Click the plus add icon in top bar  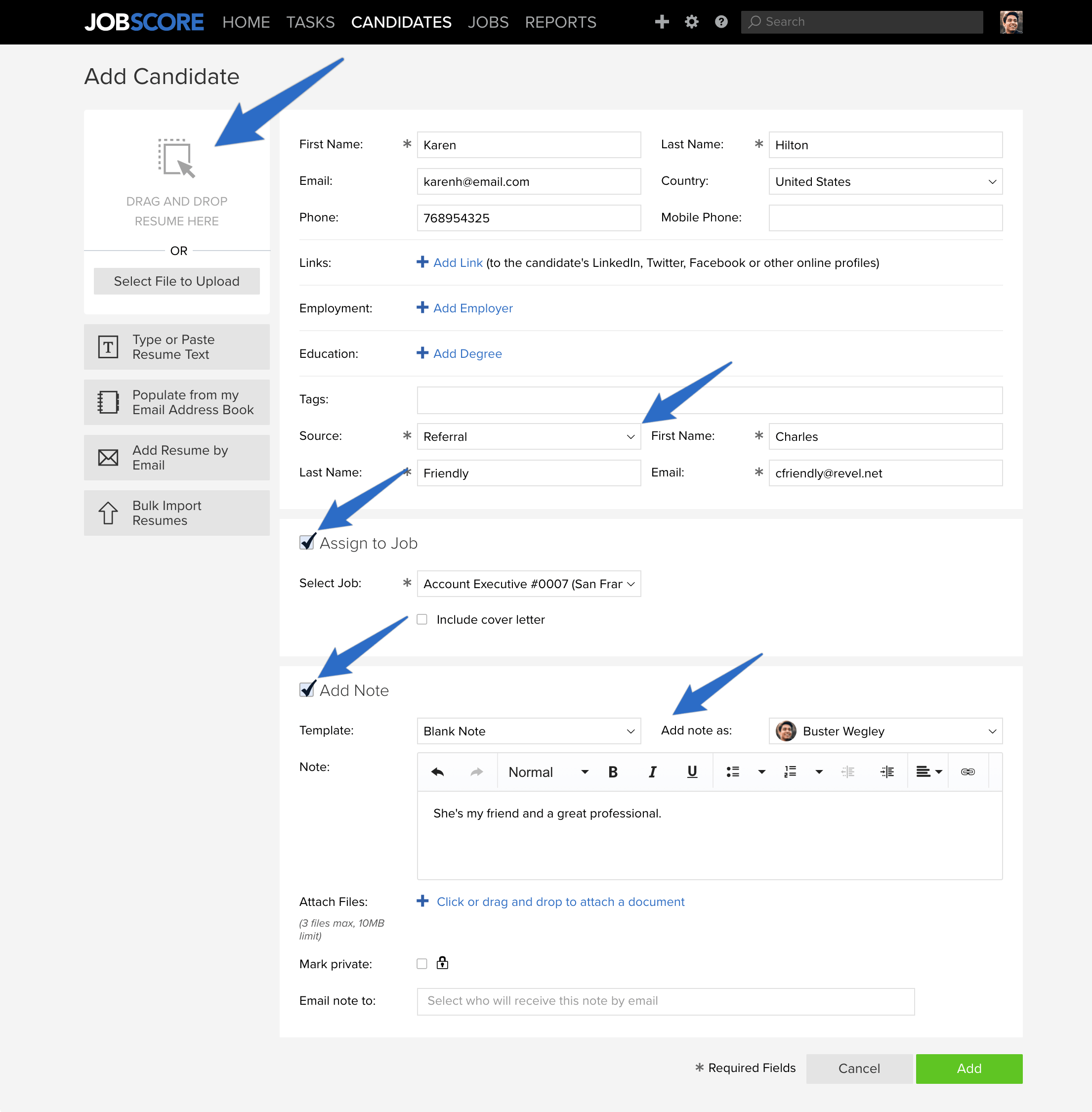tap(662, 22)
